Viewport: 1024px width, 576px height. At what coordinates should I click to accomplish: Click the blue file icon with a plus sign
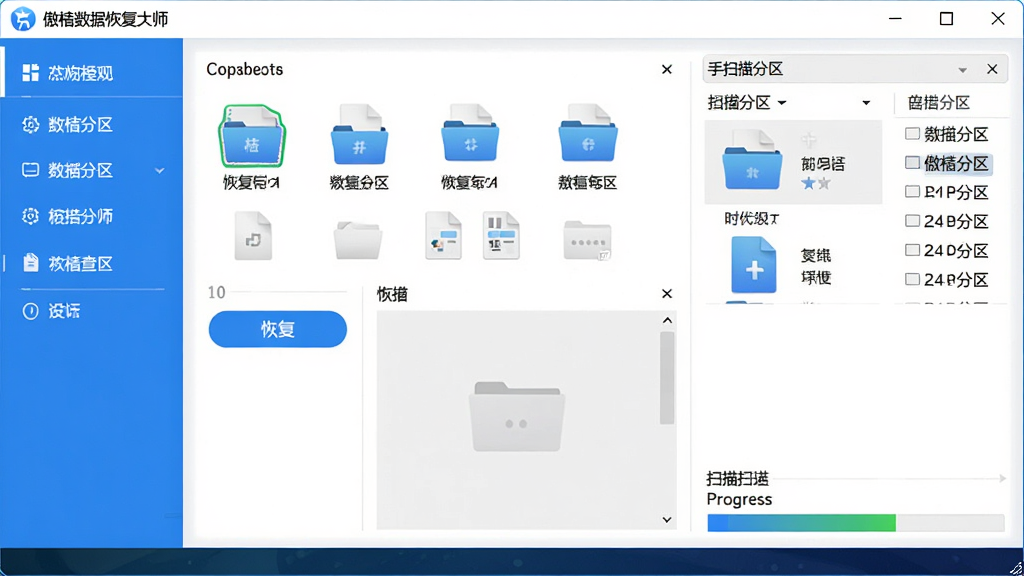(x=754, y=264)
